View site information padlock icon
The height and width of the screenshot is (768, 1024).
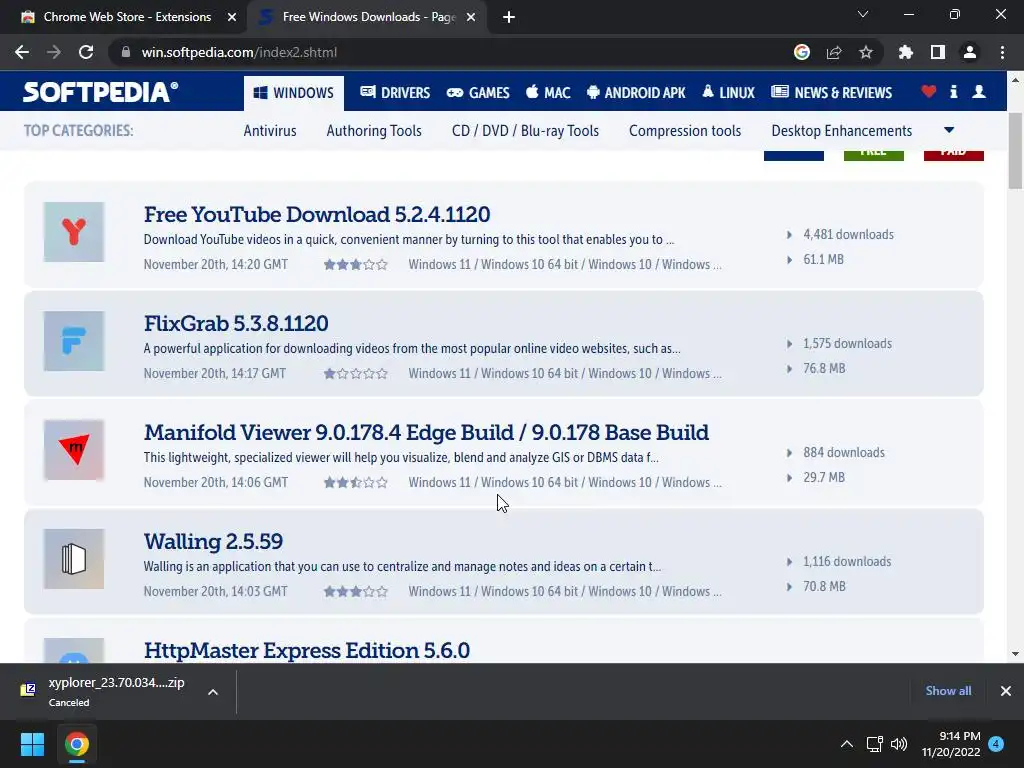click(x=126, y=52)
